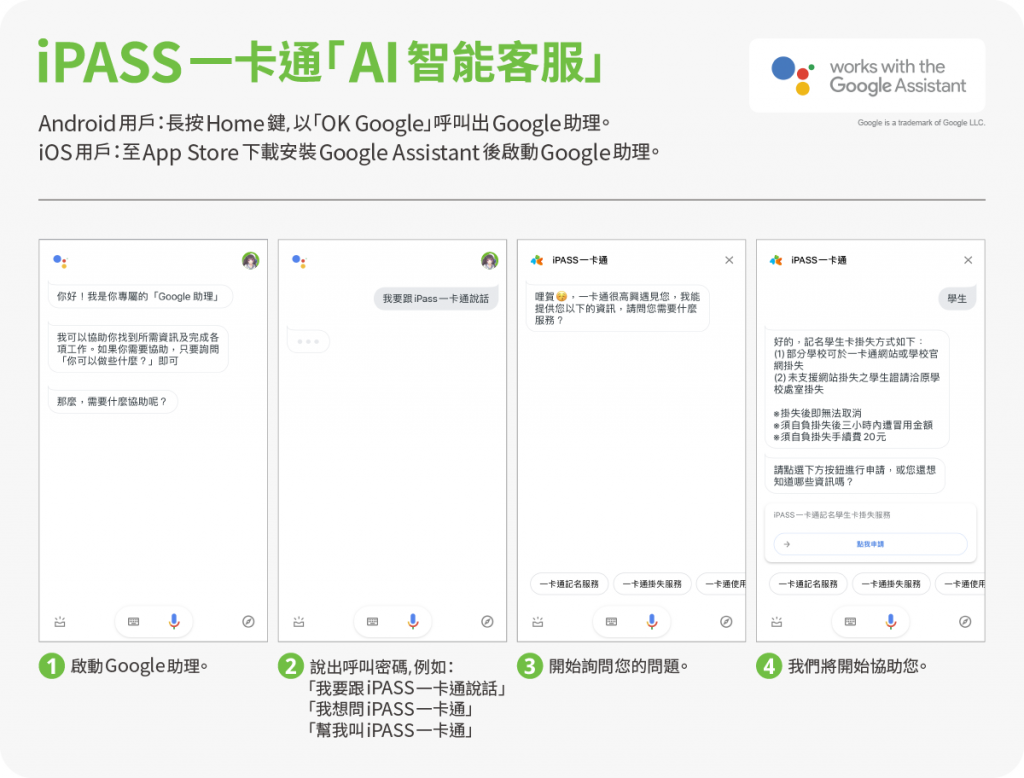Click the profile avatar in step 2 screen
Screen dimensions: 1024x778
click(x=489, y=261)
